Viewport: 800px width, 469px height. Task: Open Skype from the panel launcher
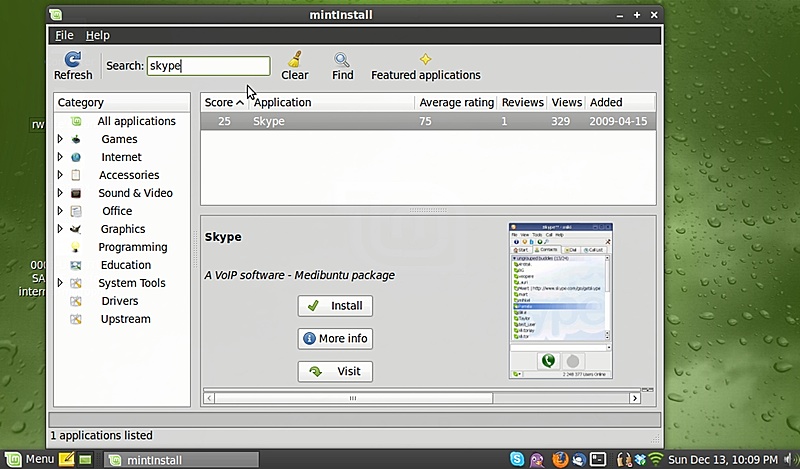[517, 459]
